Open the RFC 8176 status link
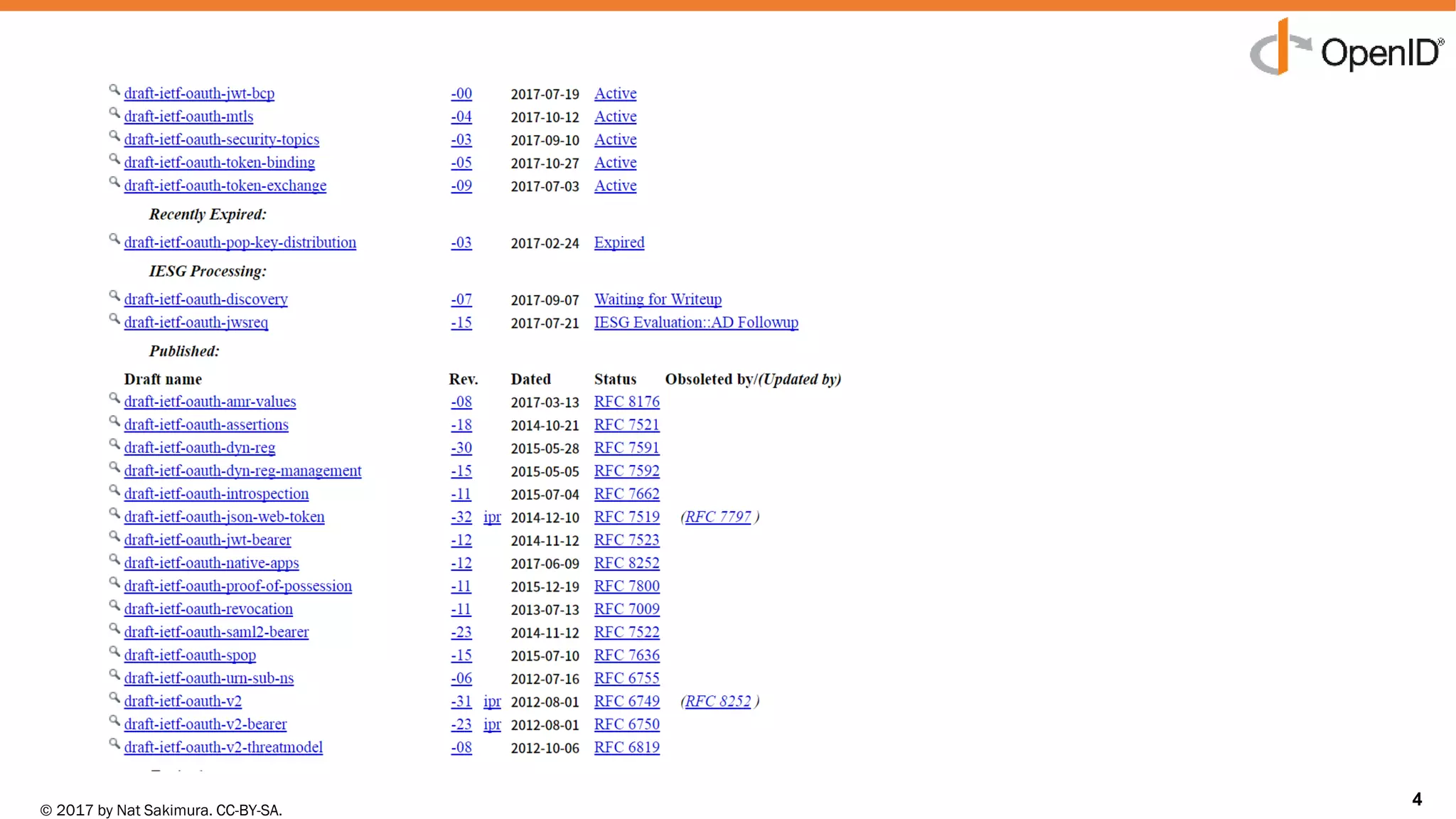Screen dimensions: 1456x819 click(626, 402)
